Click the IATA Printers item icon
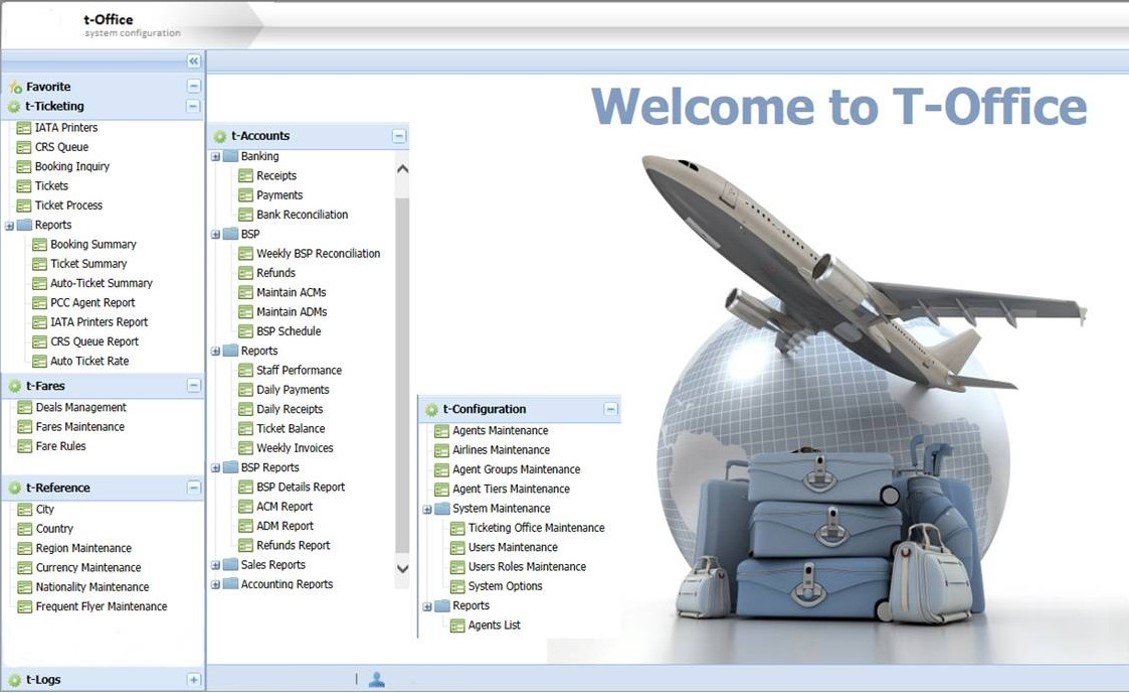The image size is (1129, 693). (24, 128)
